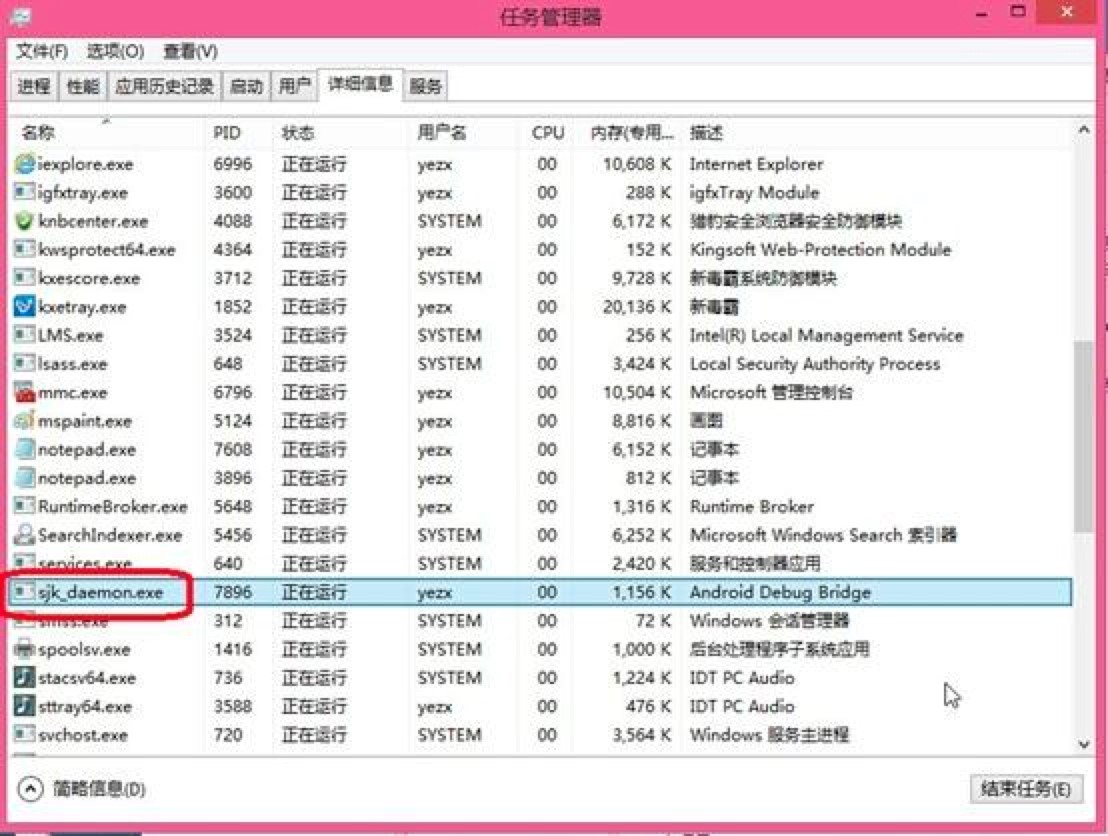Click the igfxtray.exe process icon
Image resolution: width=1108 pixels, height=836 pixels.
click(25, 192)
